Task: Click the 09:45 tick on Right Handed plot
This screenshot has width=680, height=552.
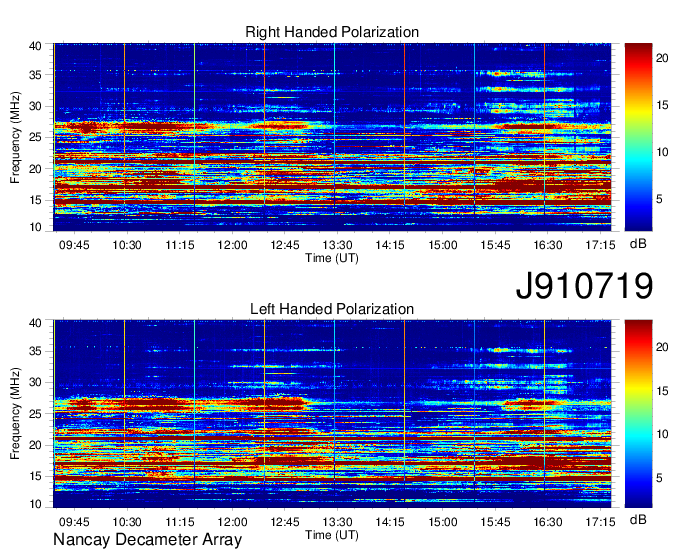Action: tap(74, 245)
